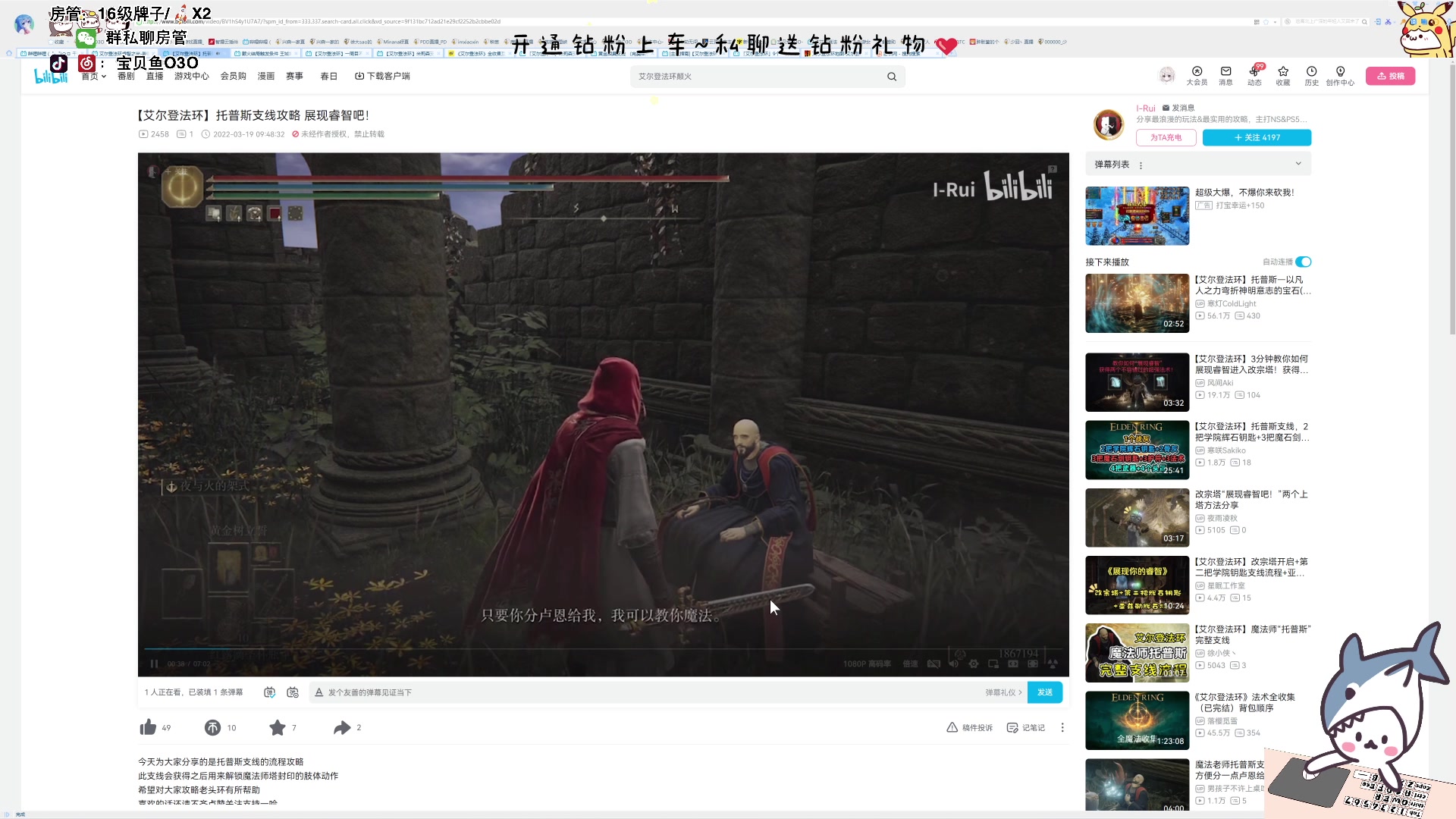
Task: Open 会员购 in the navigation bar
Action: [234, 76]
